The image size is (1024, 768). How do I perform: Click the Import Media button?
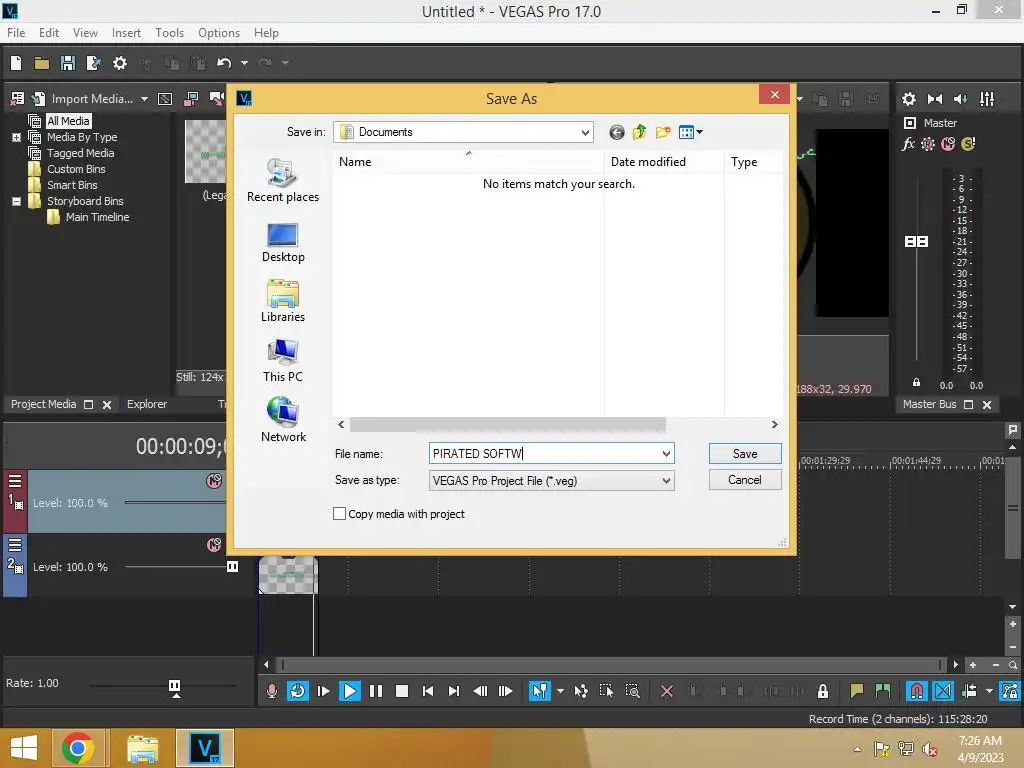(x=82, y=99)
